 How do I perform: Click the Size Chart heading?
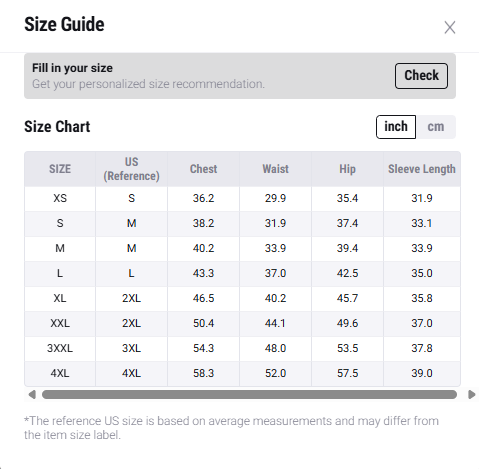pyautogui.click(x=57, y=127)
